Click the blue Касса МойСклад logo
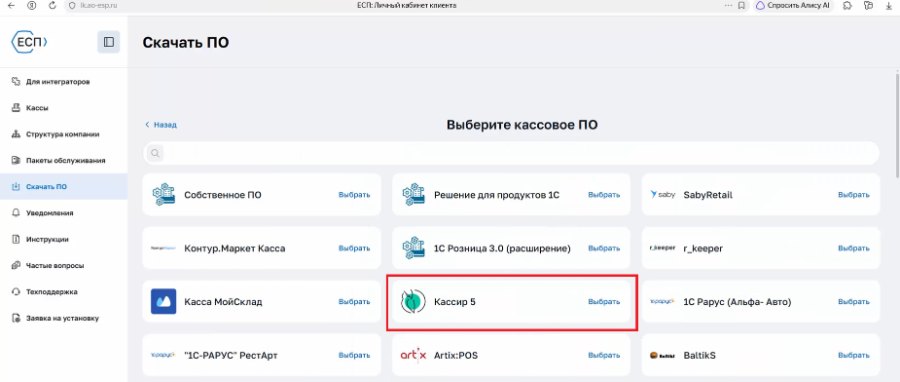The width and height of the screenshot is (900, 382). tap(164, 302)
